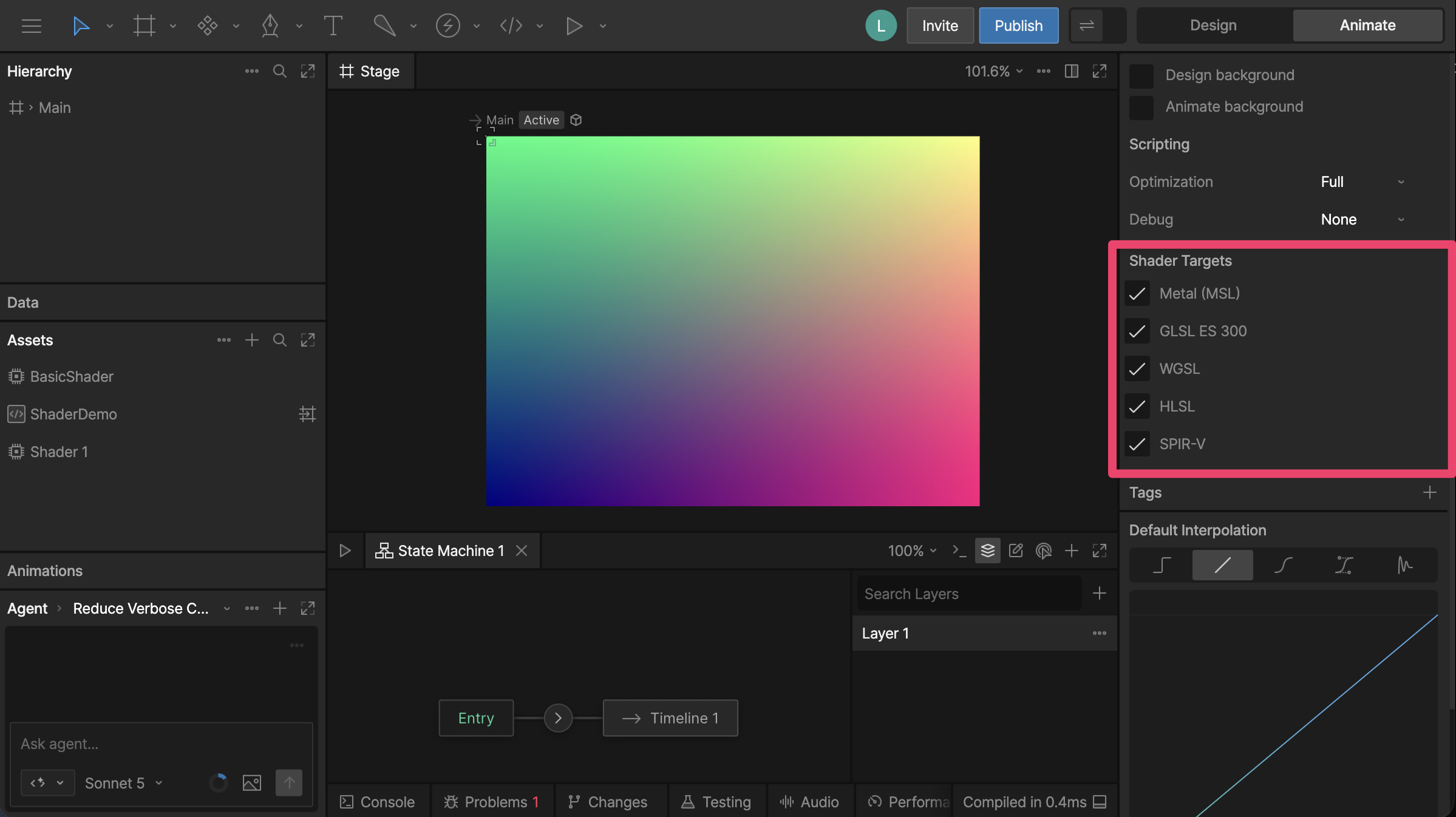The image size is (1456, 817).
Task: Toggle split view on the Stage
Action: pyautogui.click(x=1072, y=71)
